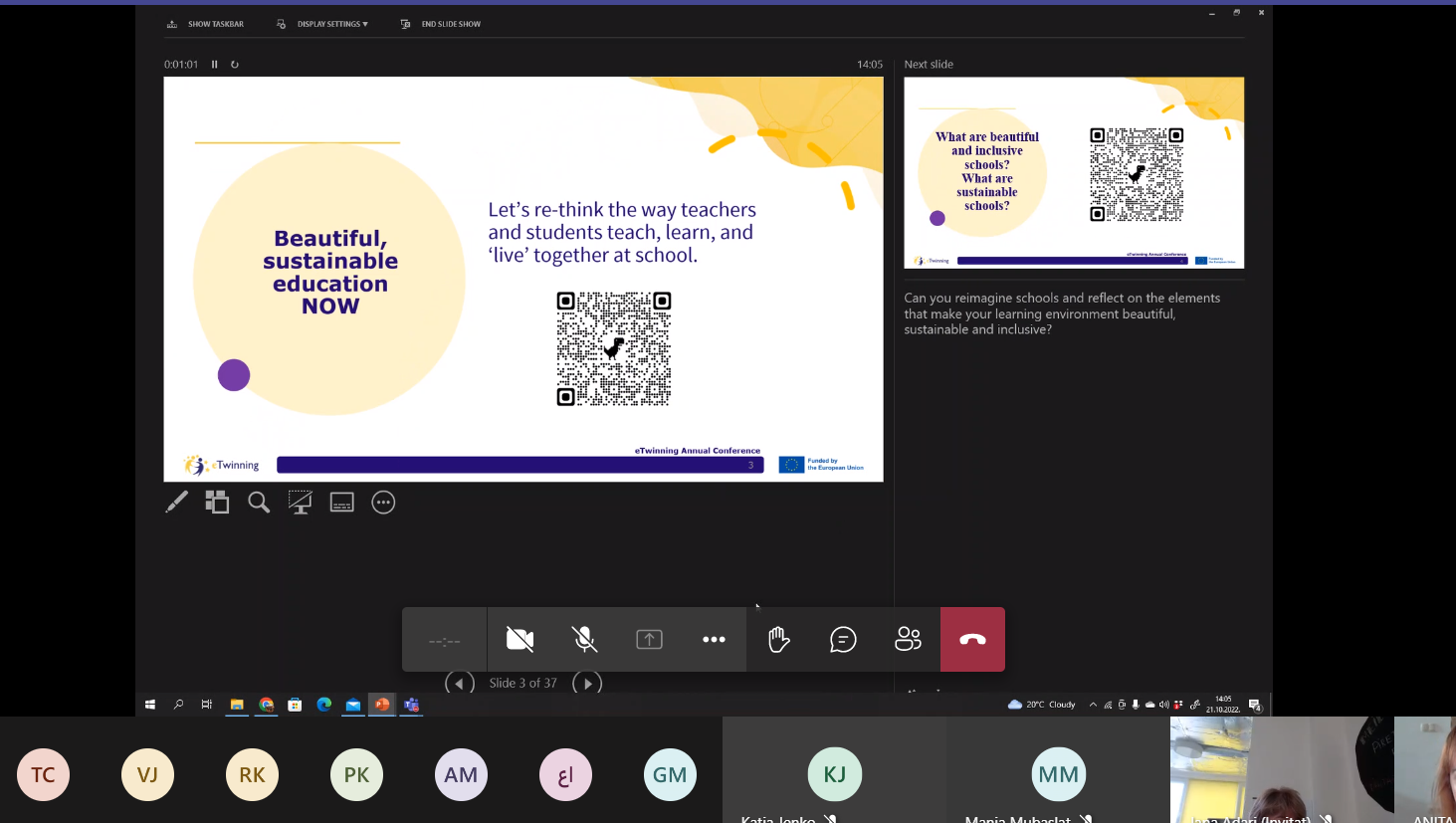
Task: Click End Slide Show
Action: coord(441,24)
